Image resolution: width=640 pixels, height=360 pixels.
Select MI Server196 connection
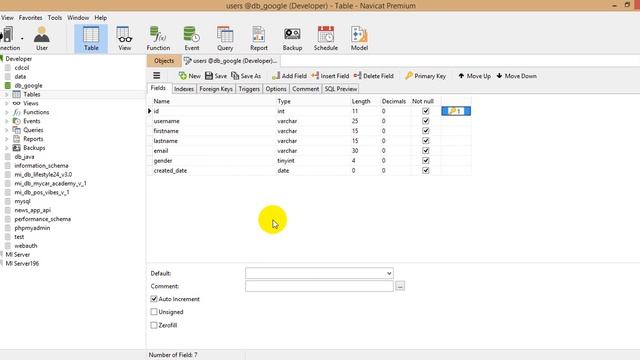coord(22,263)
